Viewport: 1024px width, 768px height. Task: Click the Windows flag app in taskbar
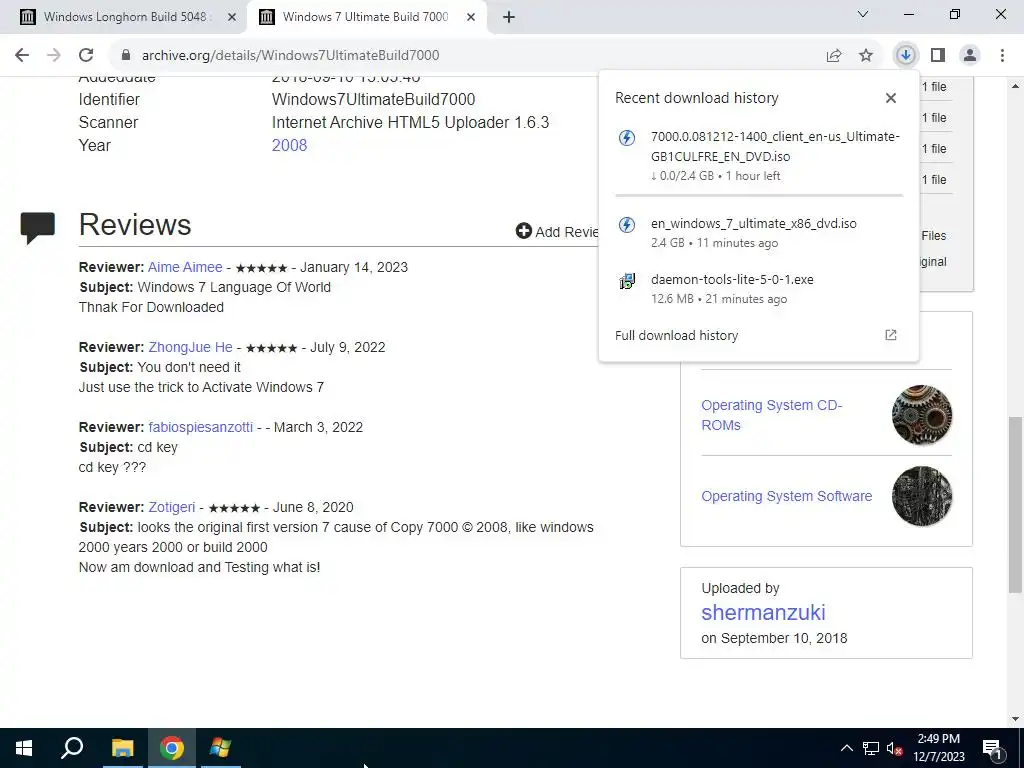click(220, 748)
